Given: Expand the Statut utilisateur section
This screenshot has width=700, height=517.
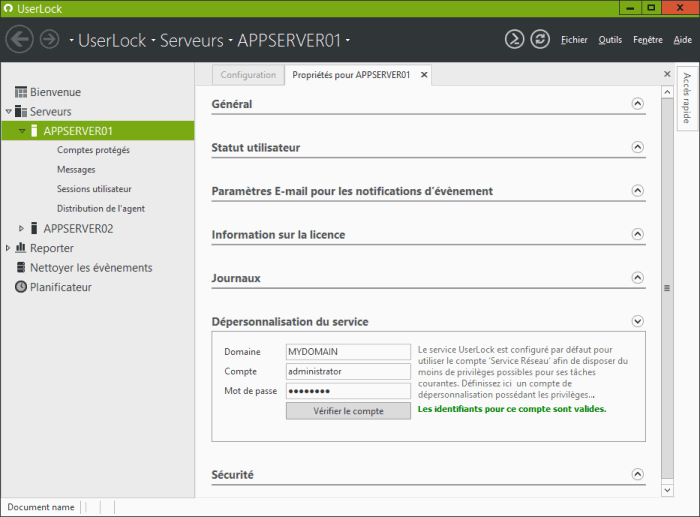Looking at the screenshot, I should pyautogui.click(x=638, y=147).
